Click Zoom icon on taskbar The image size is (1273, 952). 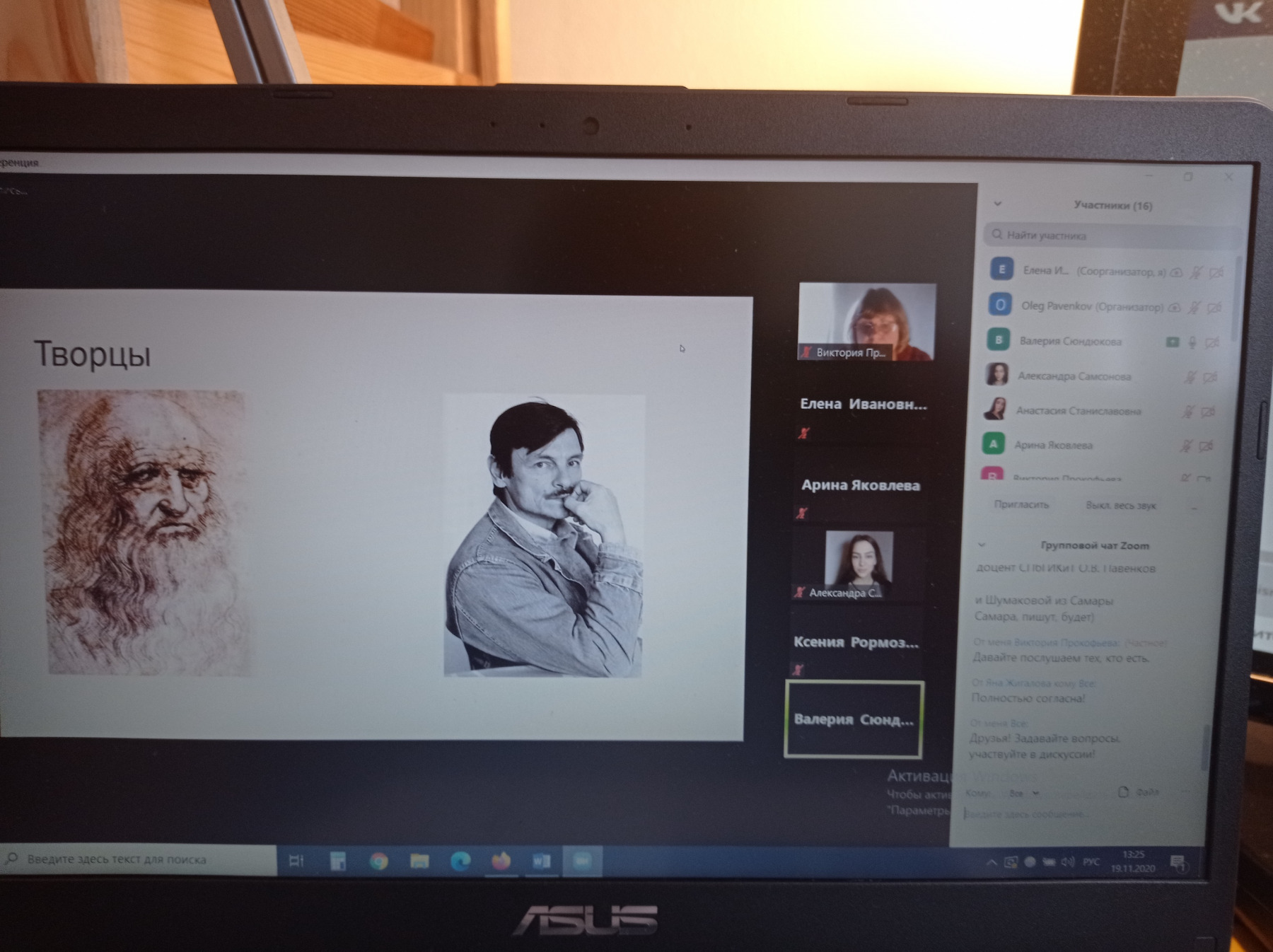tap(582, 861)
